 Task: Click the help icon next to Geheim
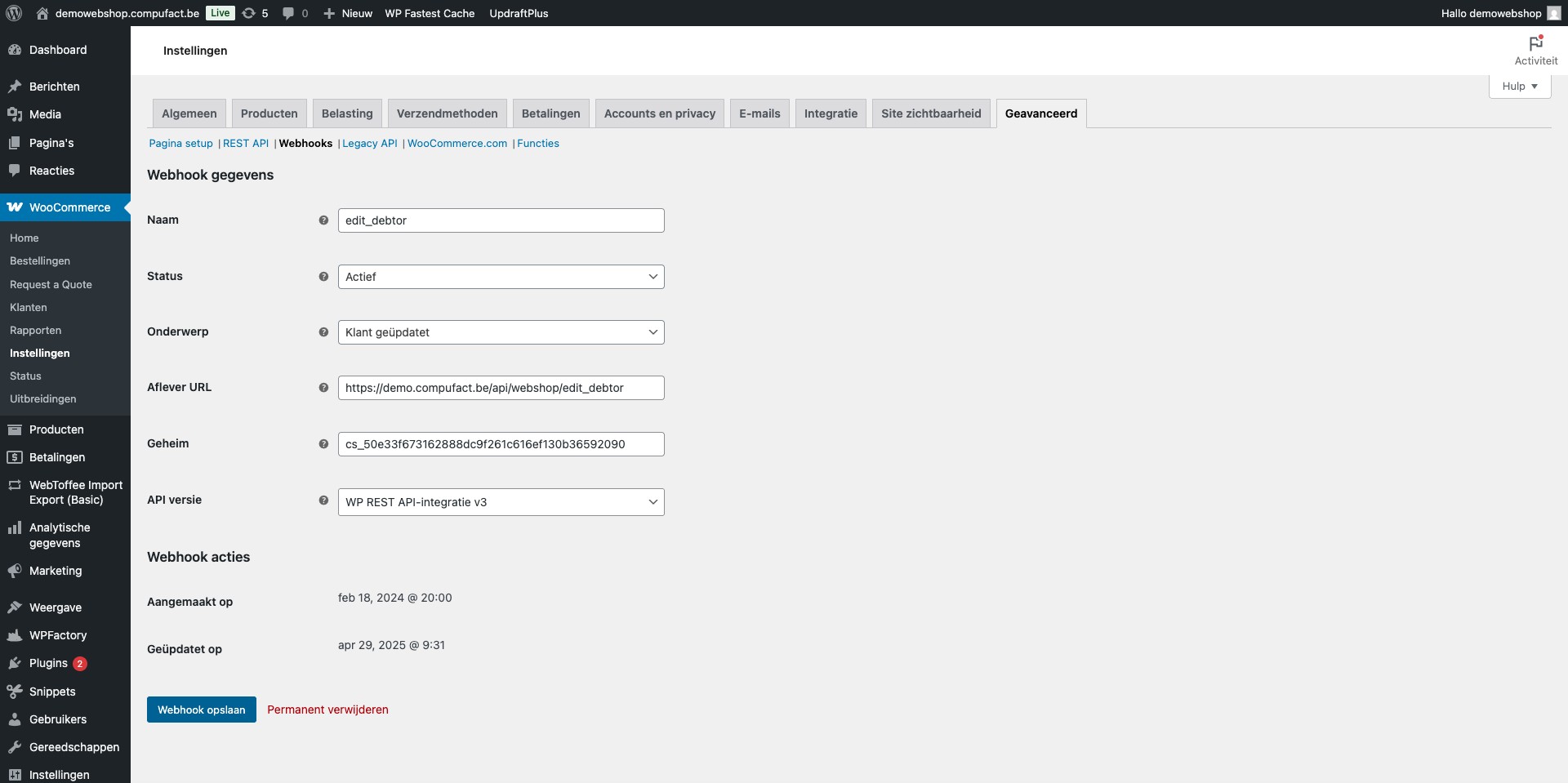pos(323,444)
